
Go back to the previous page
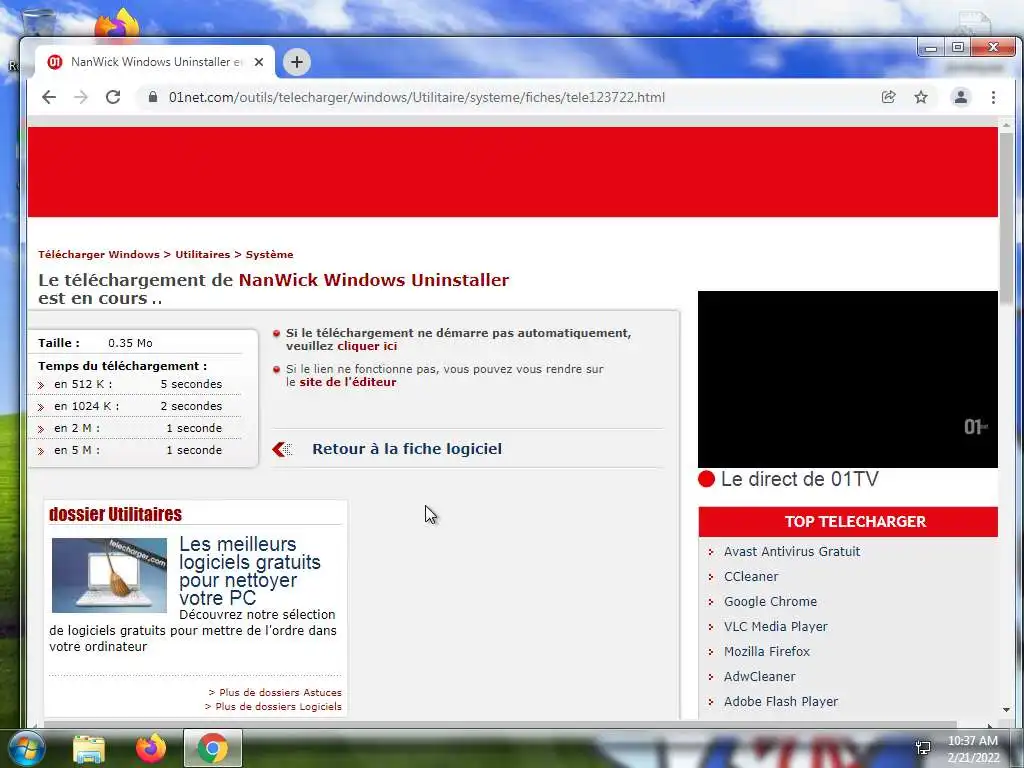pyautogui.click(x=49, y=97)
